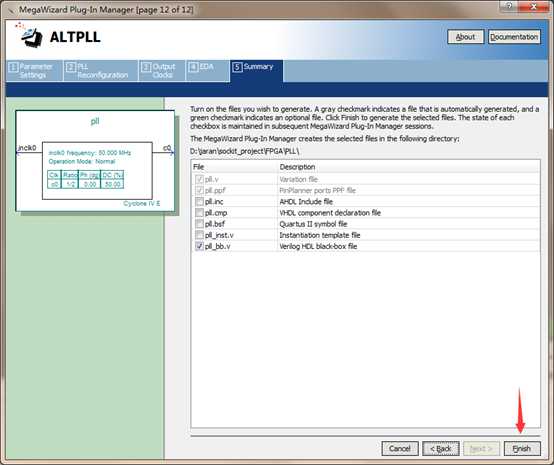This screenshot has width=554, height=465.
Task: Switch to the Parameter Settings tab
Action: click(x=34, y=71)
